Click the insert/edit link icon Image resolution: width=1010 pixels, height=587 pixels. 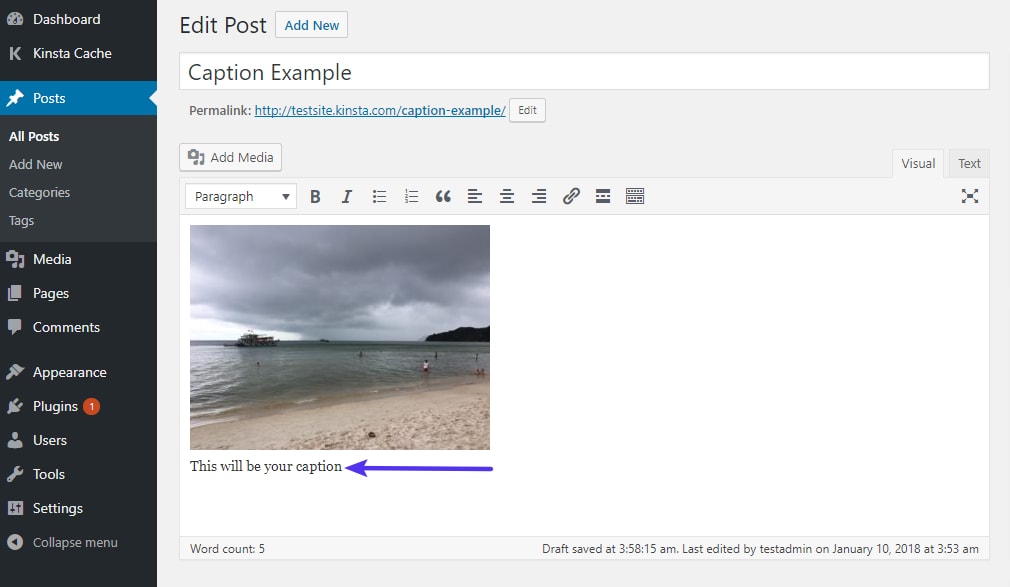(571, 197)
